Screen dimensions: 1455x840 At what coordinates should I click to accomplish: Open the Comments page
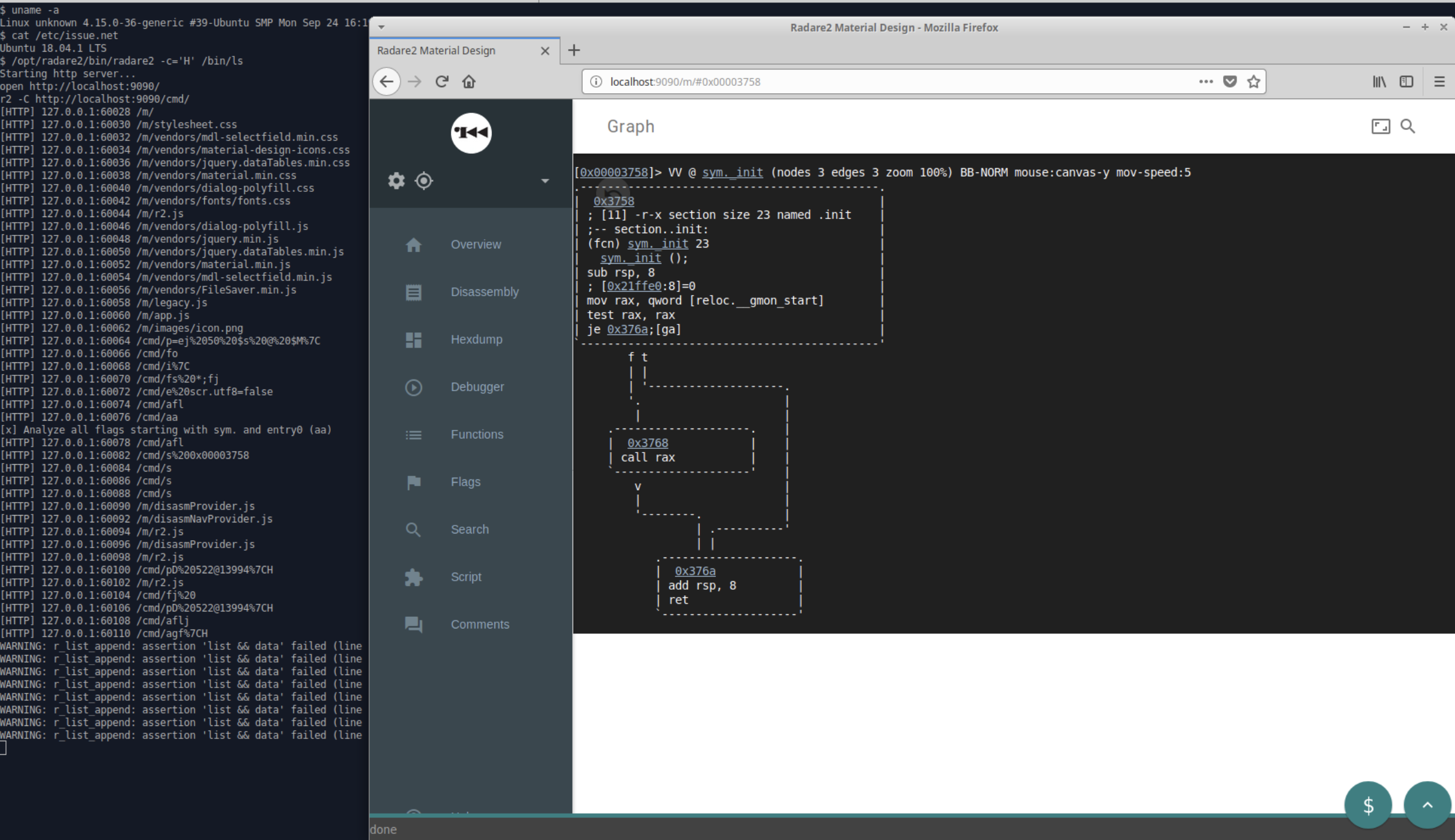[480, 624]
